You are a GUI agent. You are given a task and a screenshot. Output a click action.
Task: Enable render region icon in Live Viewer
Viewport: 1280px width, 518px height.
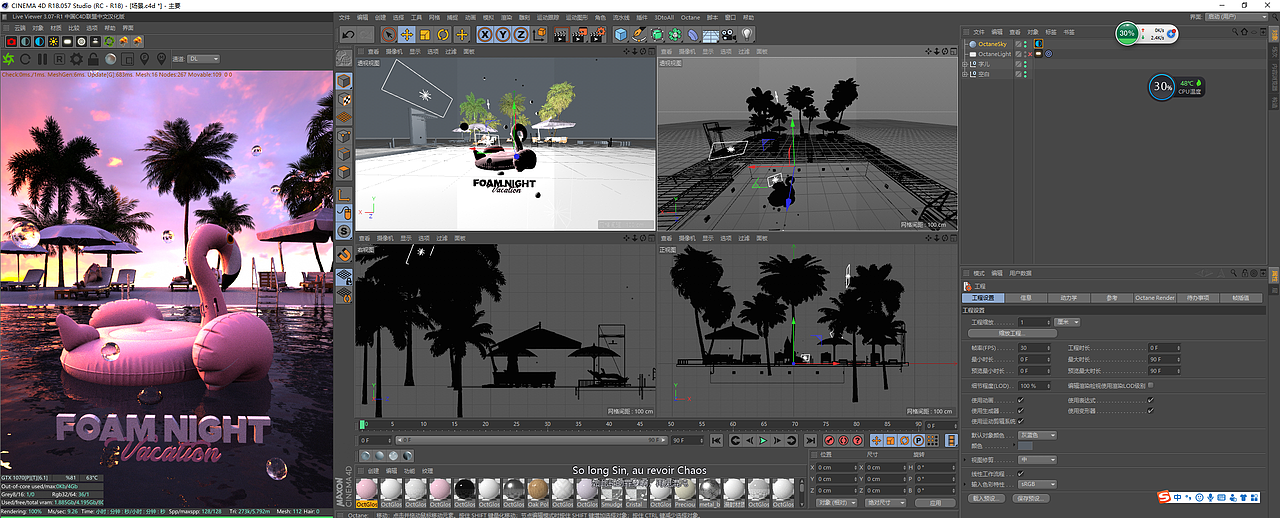(x=127, y=59)
